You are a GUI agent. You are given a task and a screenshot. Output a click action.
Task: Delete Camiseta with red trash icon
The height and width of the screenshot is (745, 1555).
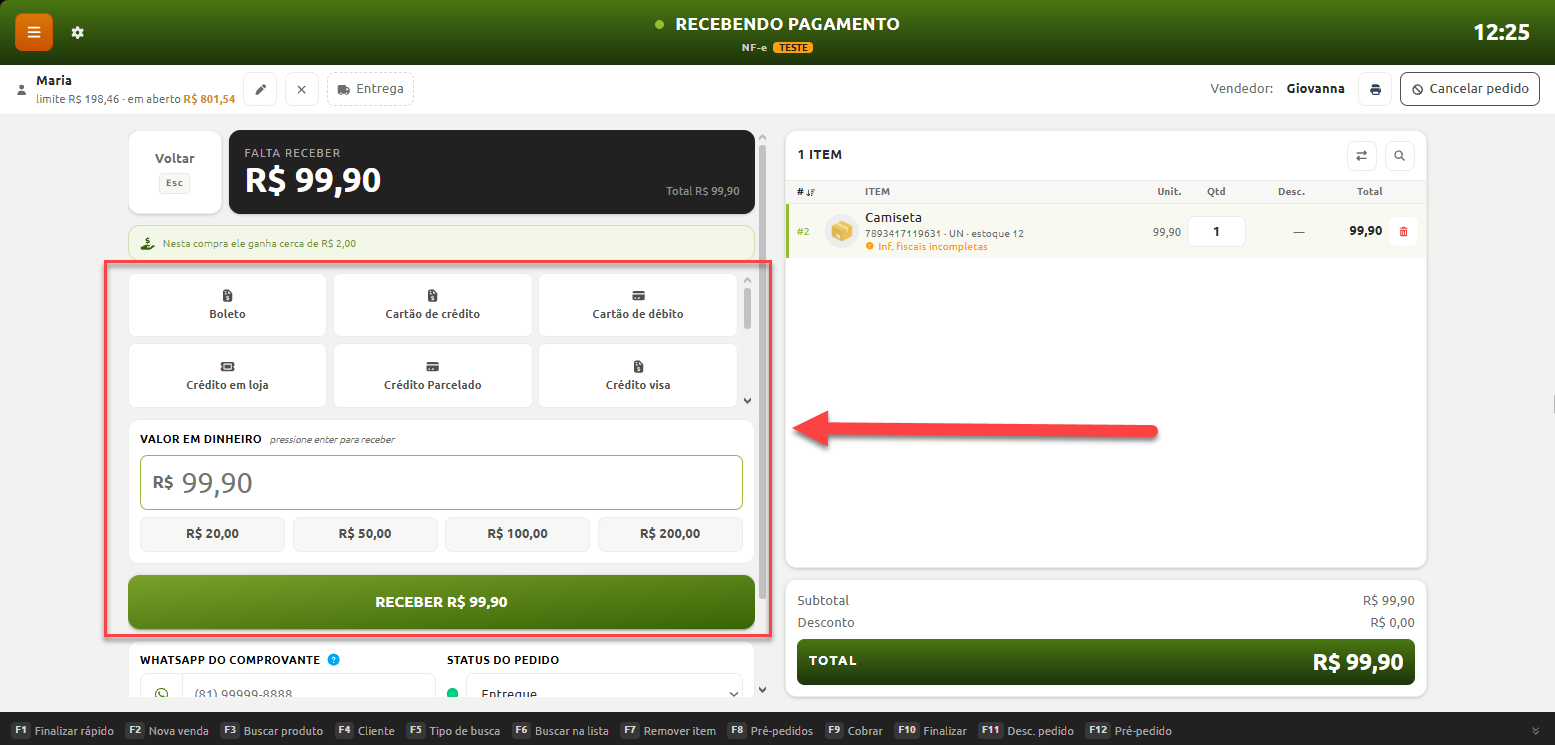[1403, 231]
